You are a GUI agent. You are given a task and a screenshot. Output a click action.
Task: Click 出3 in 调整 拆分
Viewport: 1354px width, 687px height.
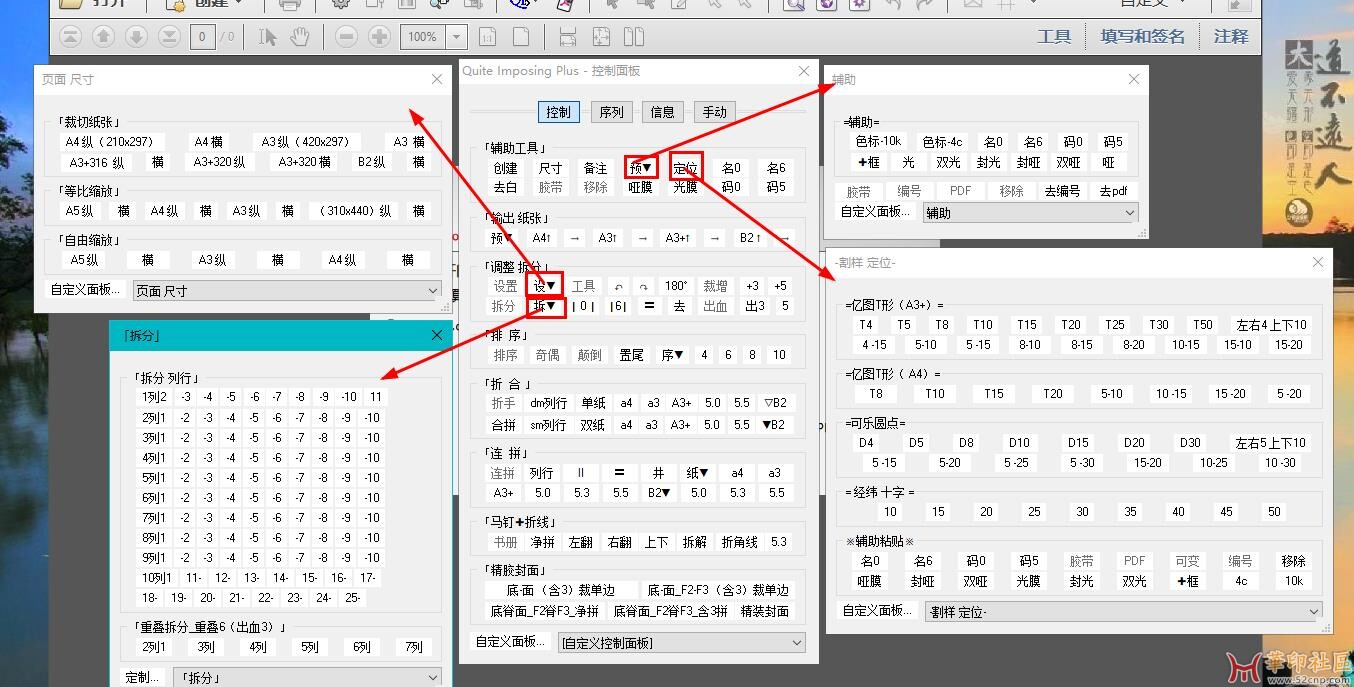pyautogui.click(x=755, y=306)
